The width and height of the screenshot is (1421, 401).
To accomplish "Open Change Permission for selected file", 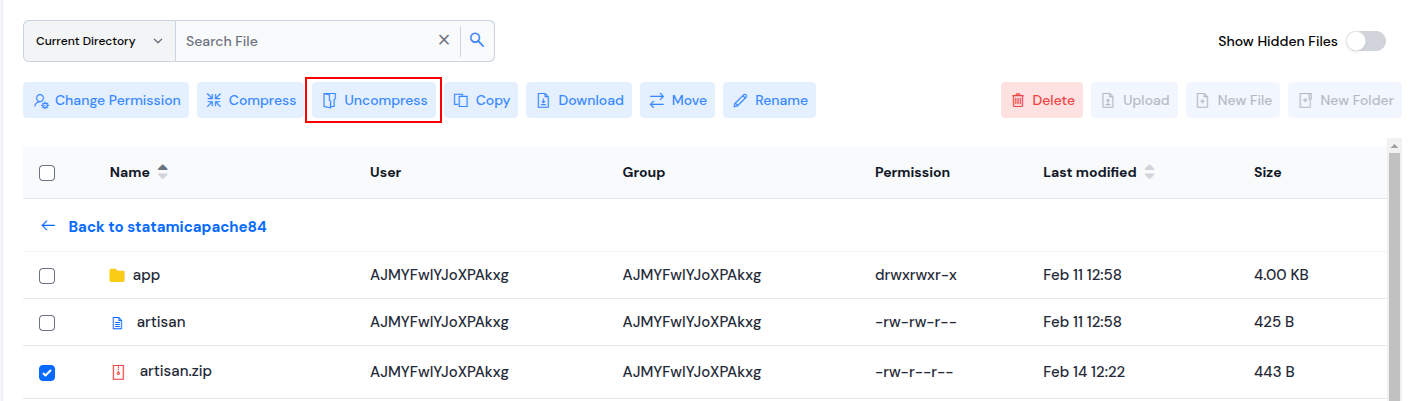I will (106, 100).
